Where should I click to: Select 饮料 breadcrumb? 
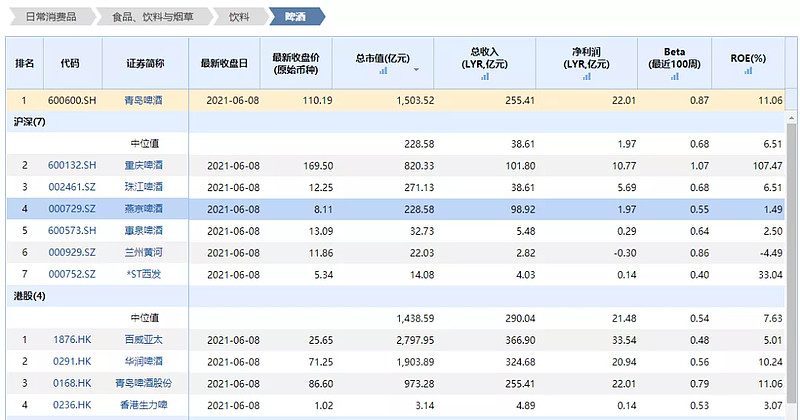tap(239, 16)
